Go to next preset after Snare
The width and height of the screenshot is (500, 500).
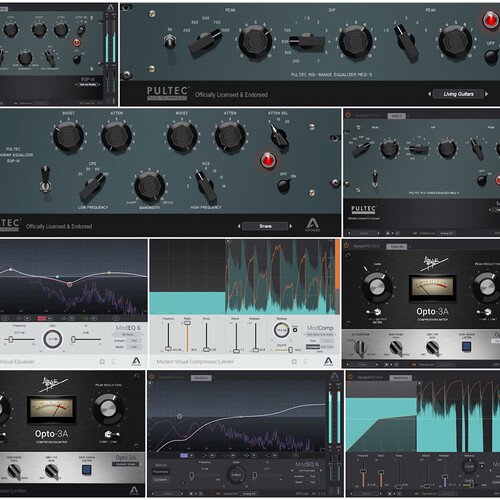pyautogui.click(x=291, y=226)
